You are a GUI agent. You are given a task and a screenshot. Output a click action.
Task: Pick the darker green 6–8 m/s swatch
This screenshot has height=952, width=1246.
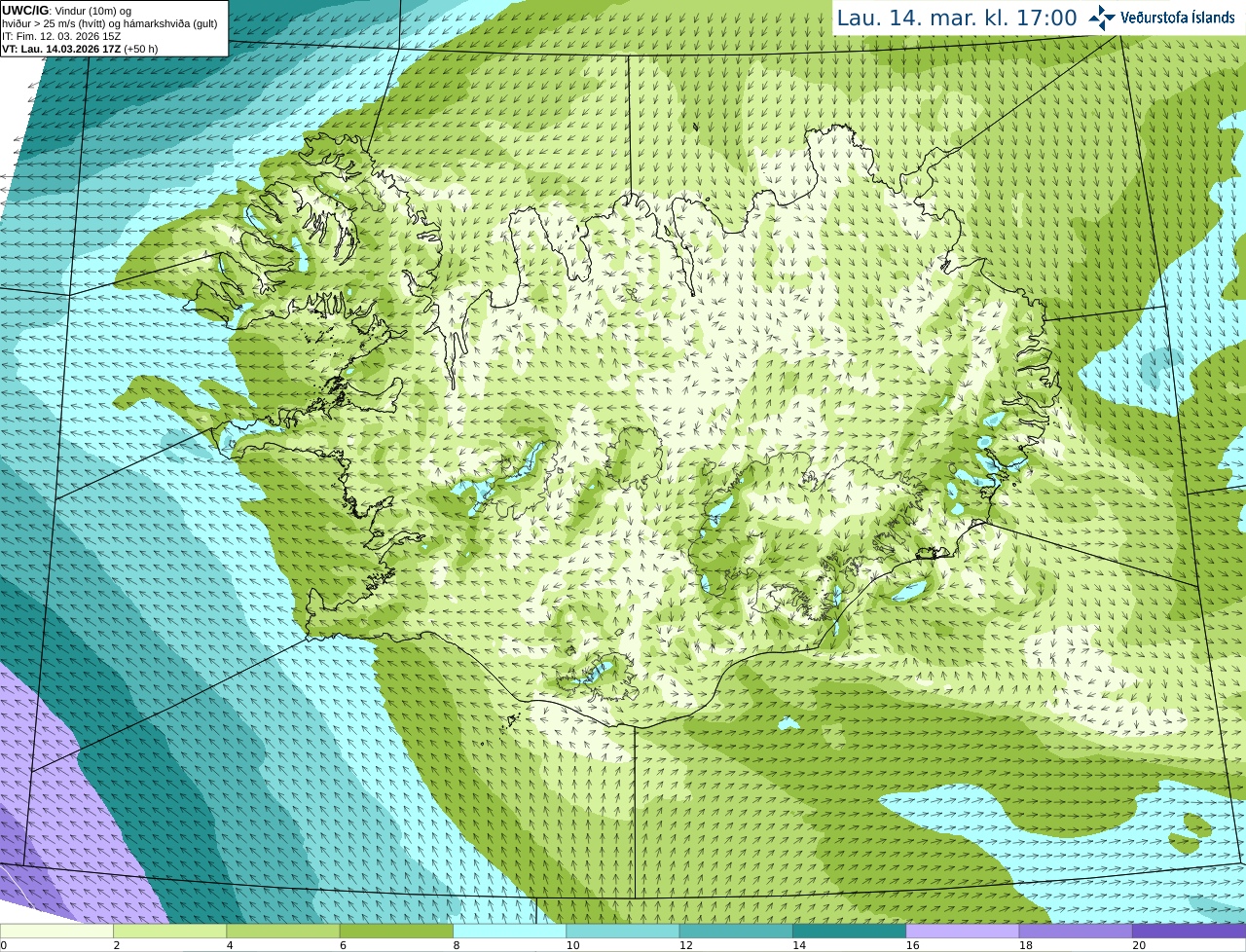[396, 932]
